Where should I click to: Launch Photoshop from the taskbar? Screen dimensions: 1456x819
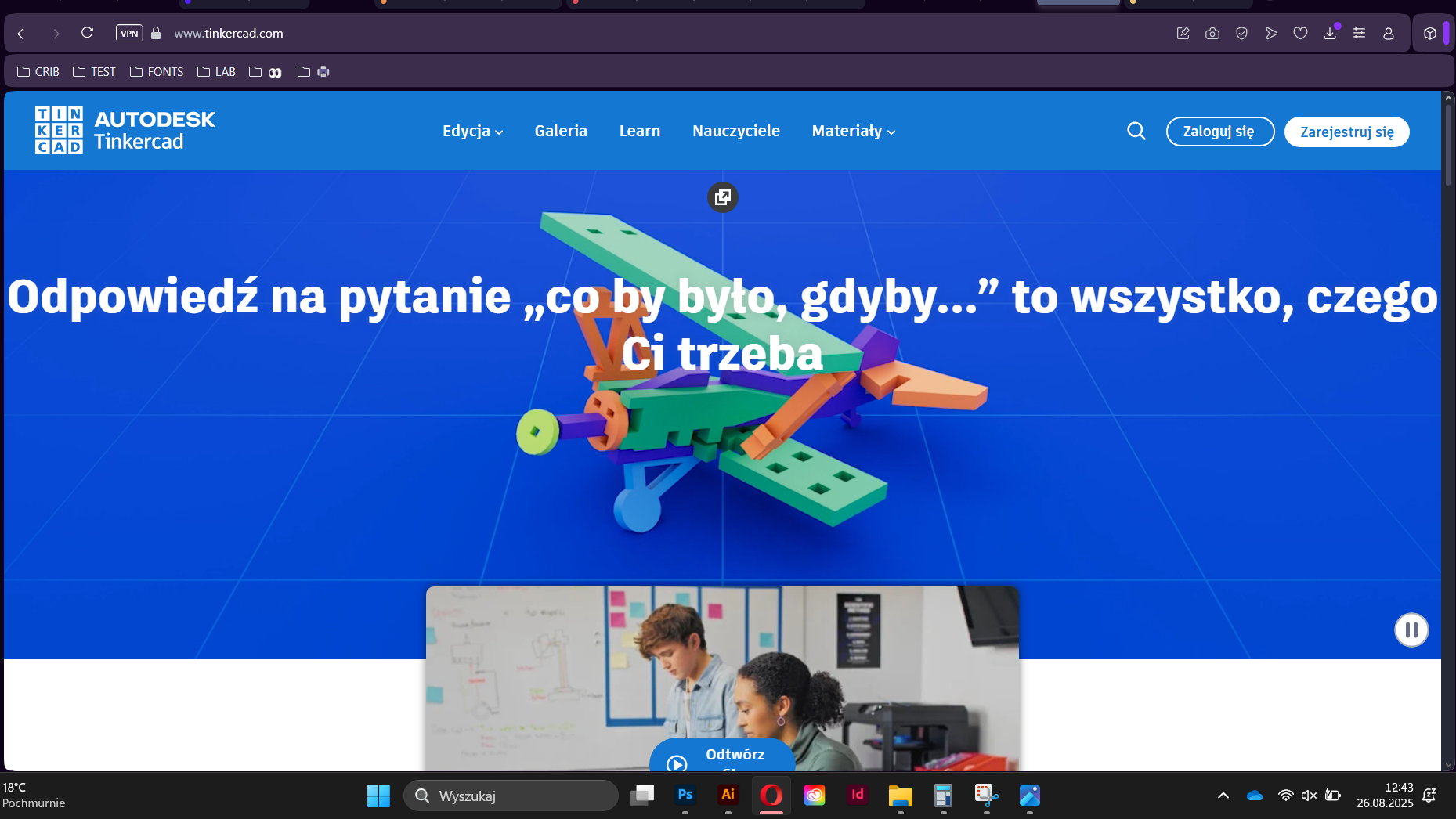(685, 796)
